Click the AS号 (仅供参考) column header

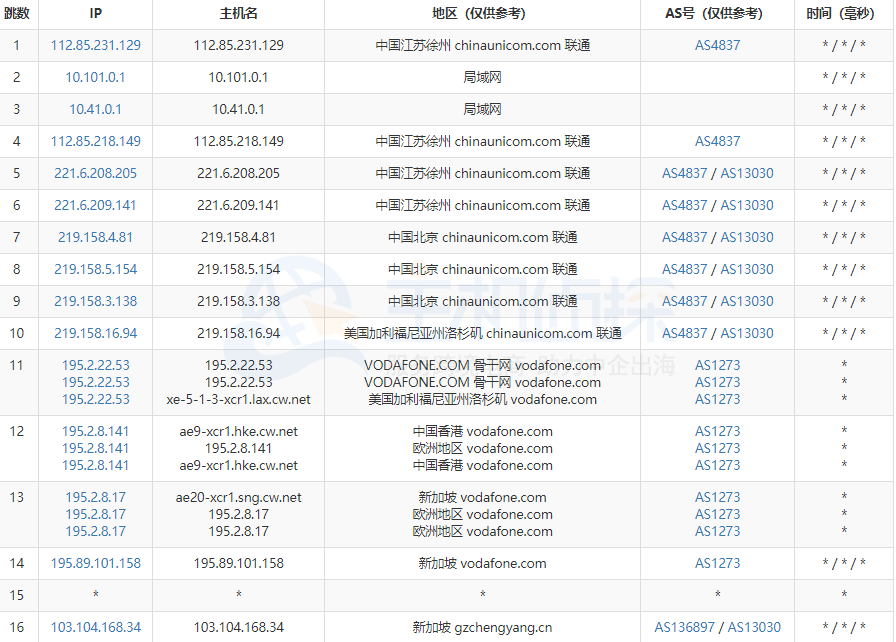717,14
